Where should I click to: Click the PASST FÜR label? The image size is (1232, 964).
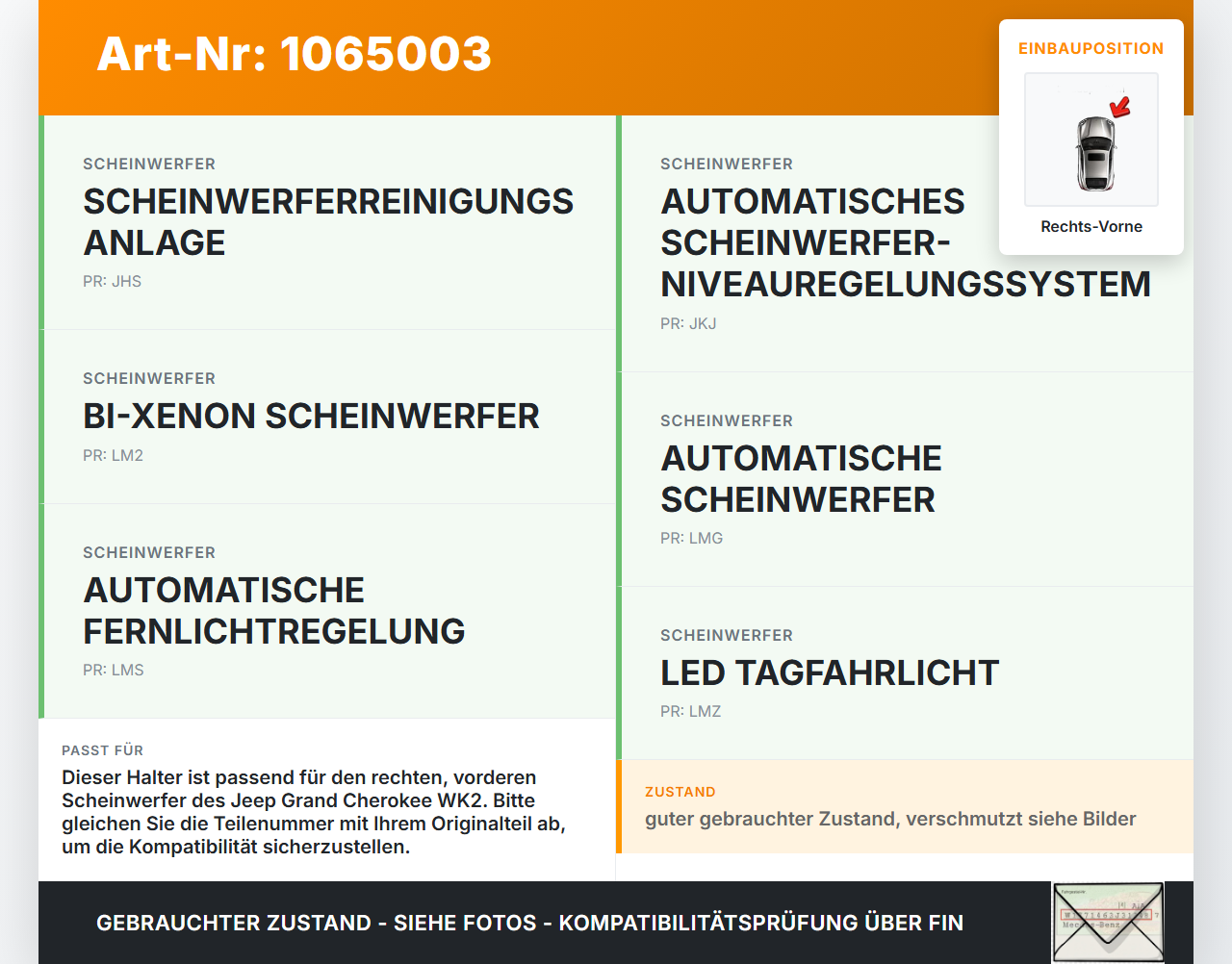point(102,750)
